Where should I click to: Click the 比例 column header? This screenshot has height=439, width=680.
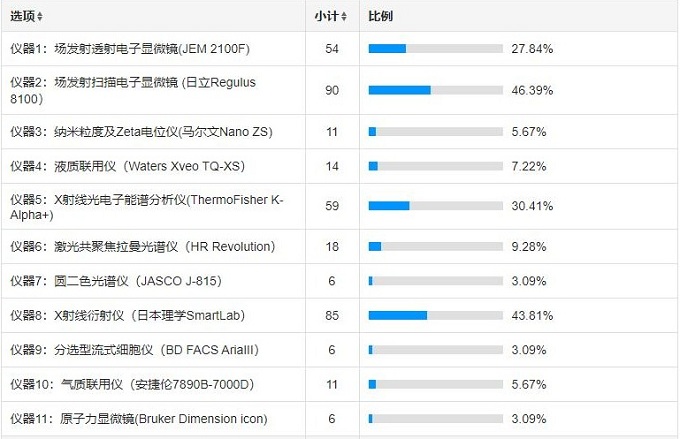380,16
